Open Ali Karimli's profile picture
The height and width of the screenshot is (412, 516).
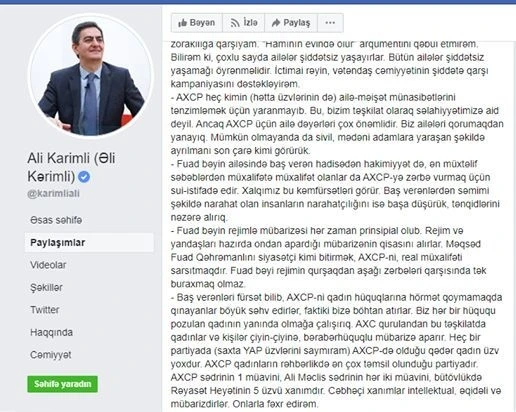pyautogui.click(x=91, y=75)
